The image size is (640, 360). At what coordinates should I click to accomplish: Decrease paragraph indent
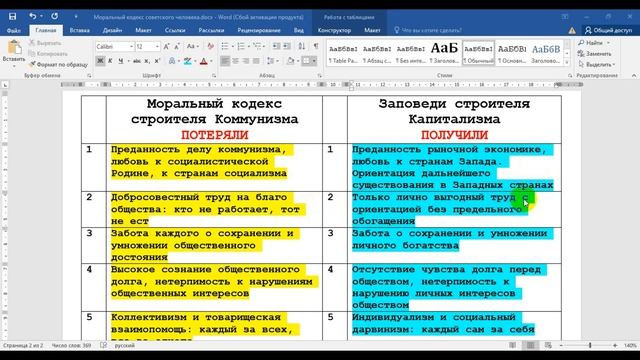point(276,47)
